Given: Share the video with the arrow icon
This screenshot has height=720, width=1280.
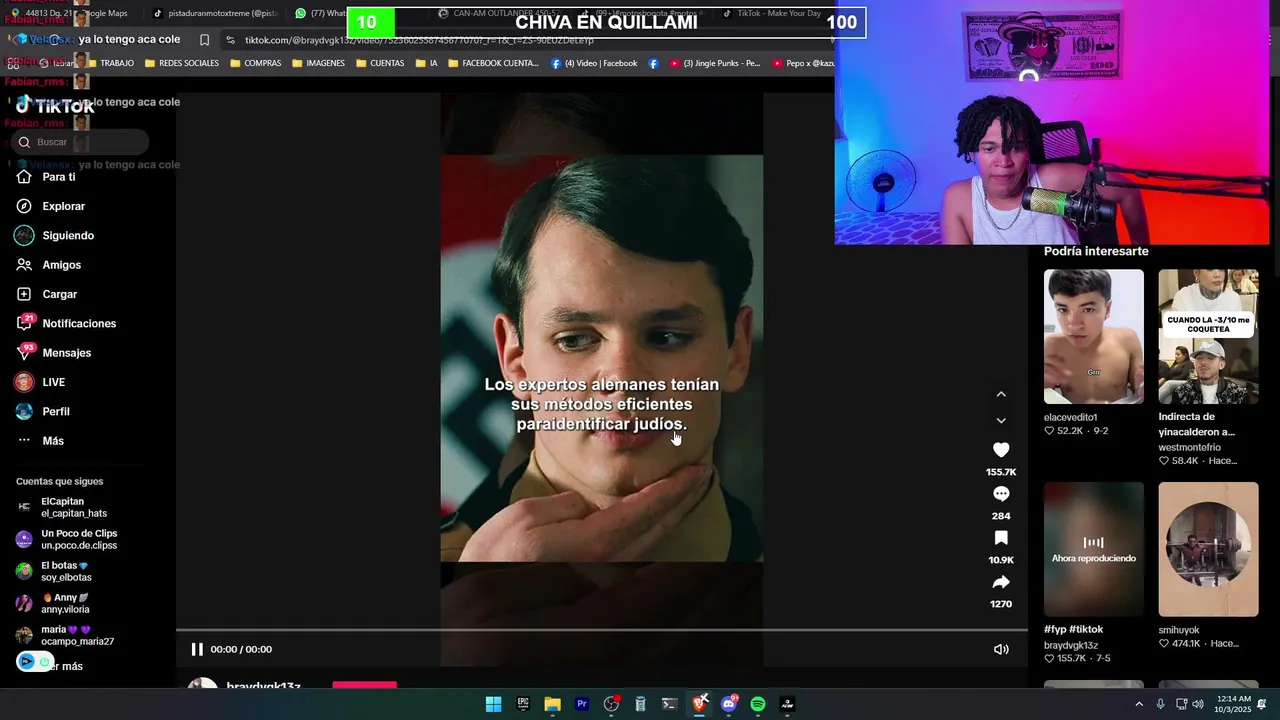Looking at the screenshot, I should (x=1001, y=582).
